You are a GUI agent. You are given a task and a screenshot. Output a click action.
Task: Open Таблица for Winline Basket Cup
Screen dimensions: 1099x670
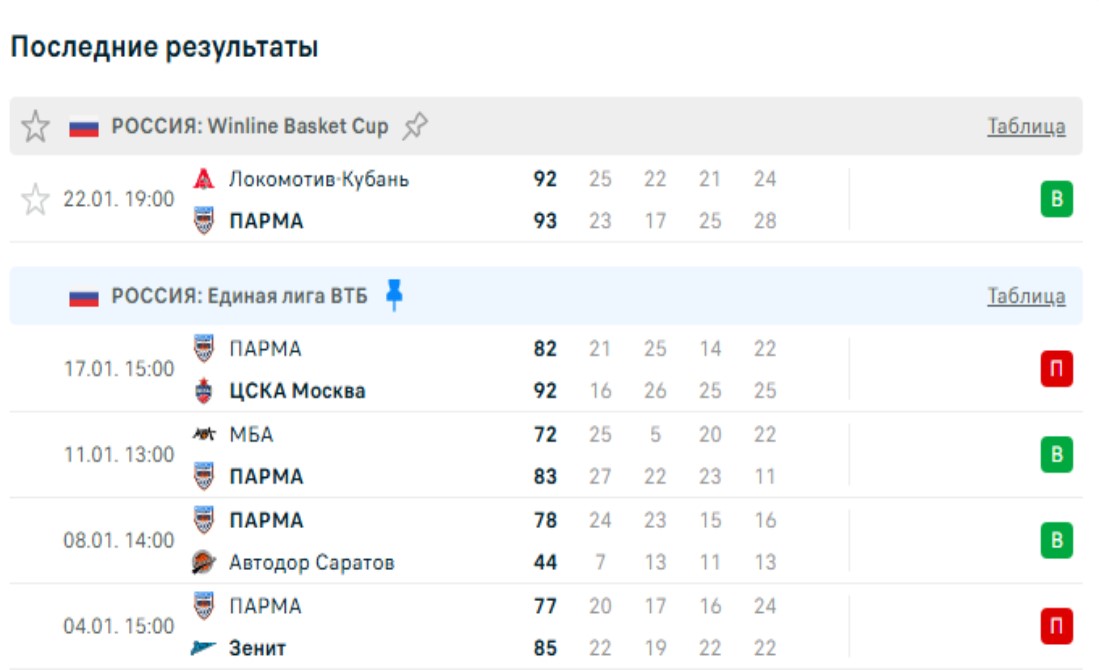point(1026,127)
